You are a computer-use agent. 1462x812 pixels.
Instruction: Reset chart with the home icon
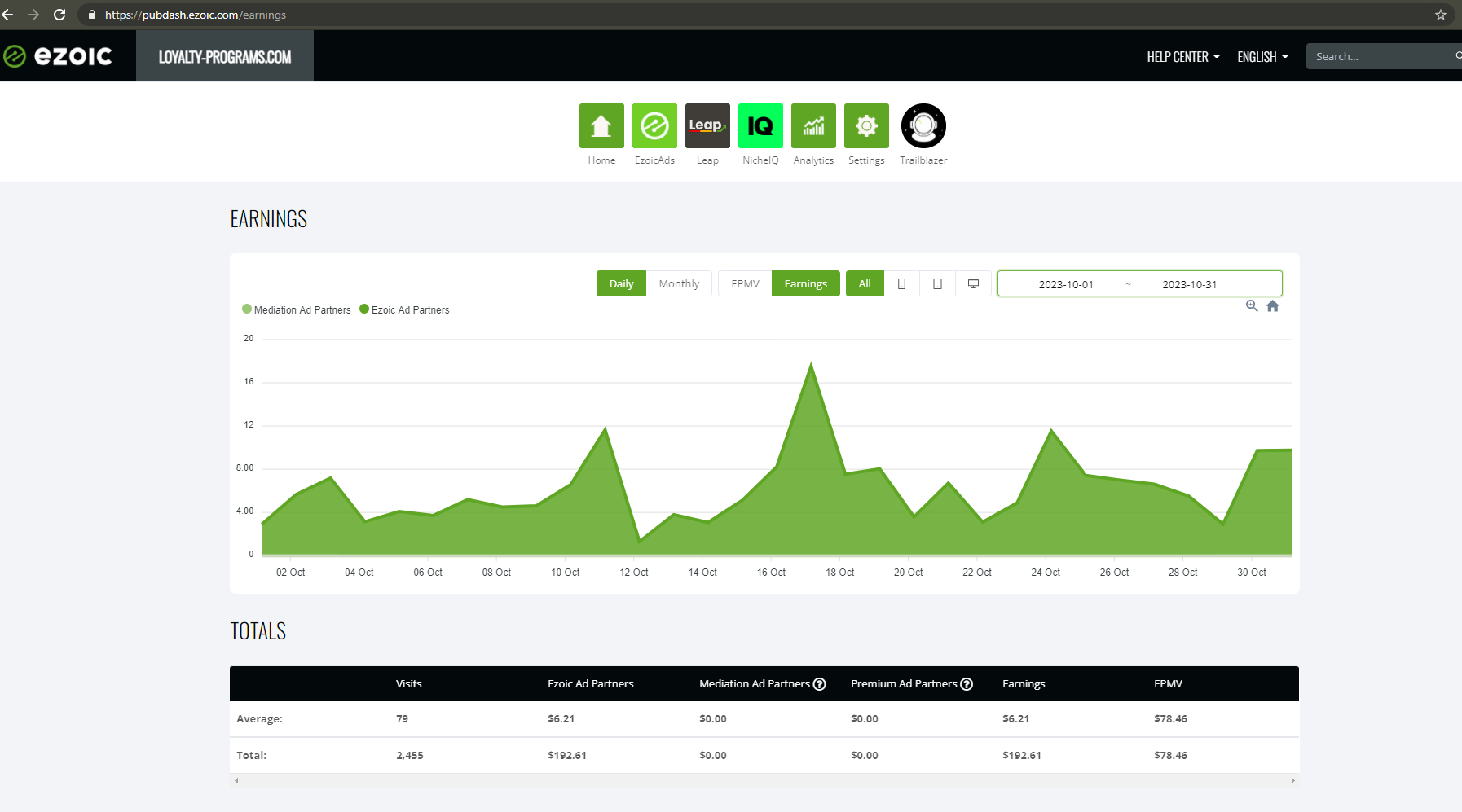[x=1273, y=306]
